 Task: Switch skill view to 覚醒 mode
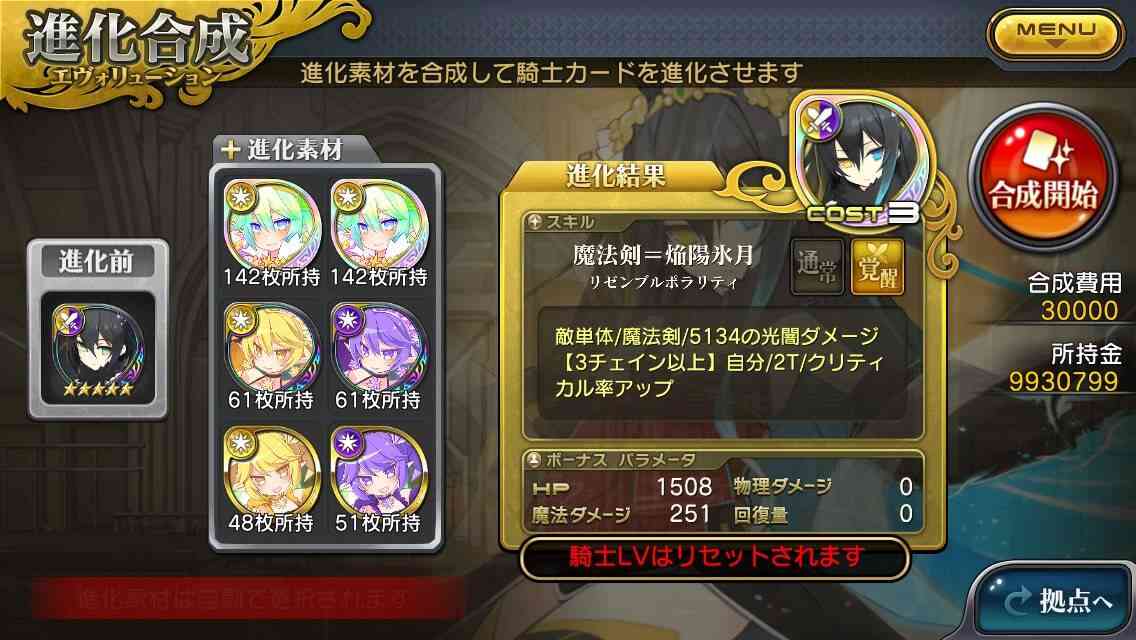(x=877, y=267)
